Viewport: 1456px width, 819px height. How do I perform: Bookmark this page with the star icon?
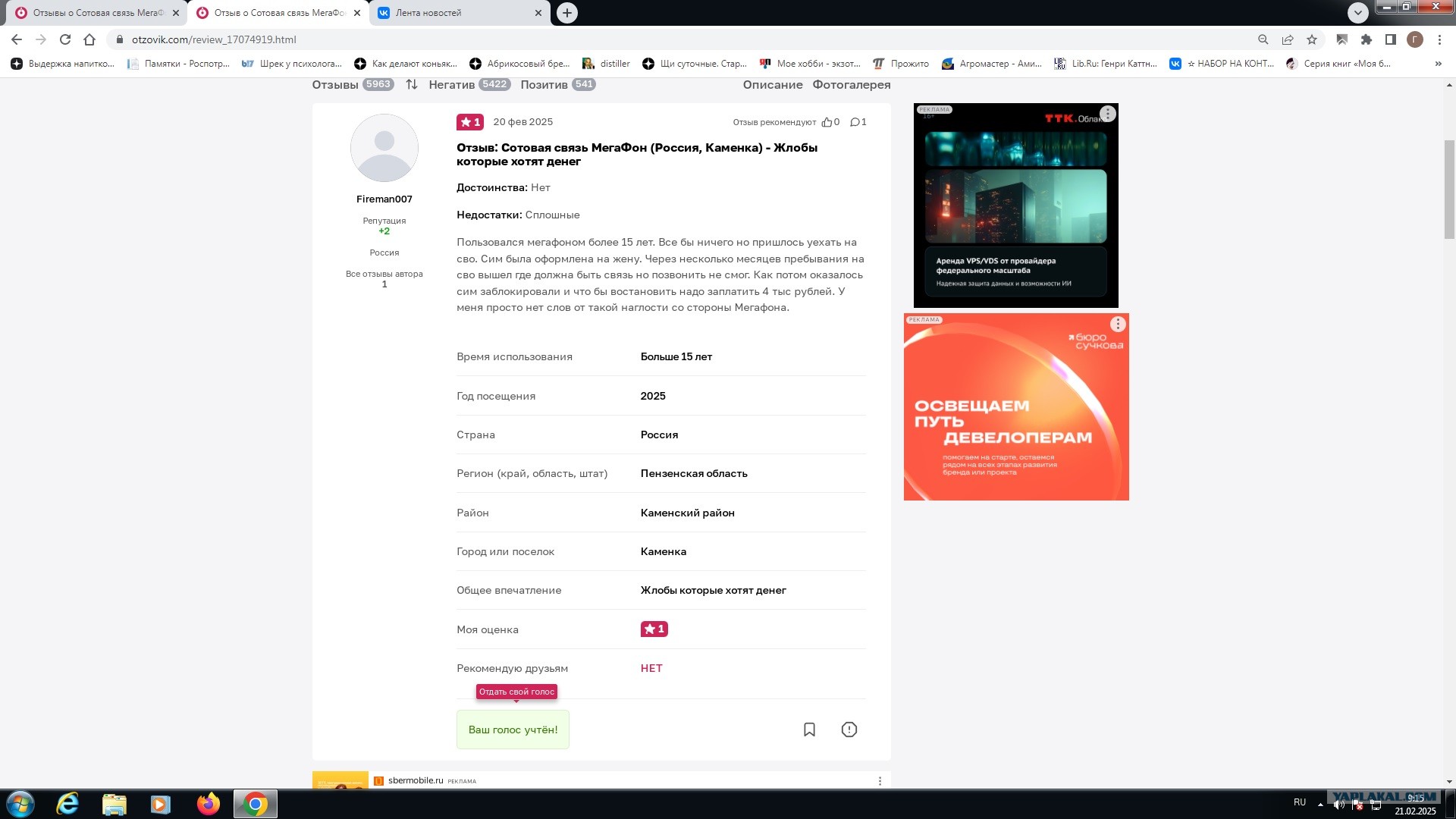pos(1312,39)
